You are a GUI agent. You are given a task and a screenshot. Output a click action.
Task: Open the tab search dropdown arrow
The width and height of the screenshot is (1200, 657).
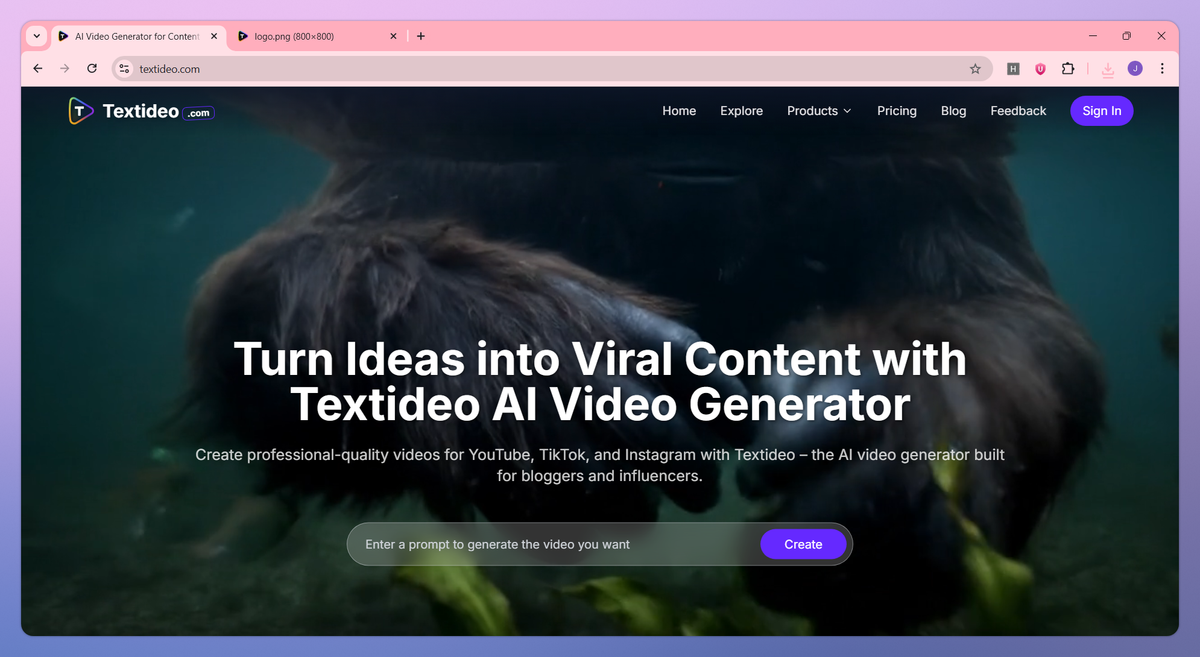click(x=37, y=36)
